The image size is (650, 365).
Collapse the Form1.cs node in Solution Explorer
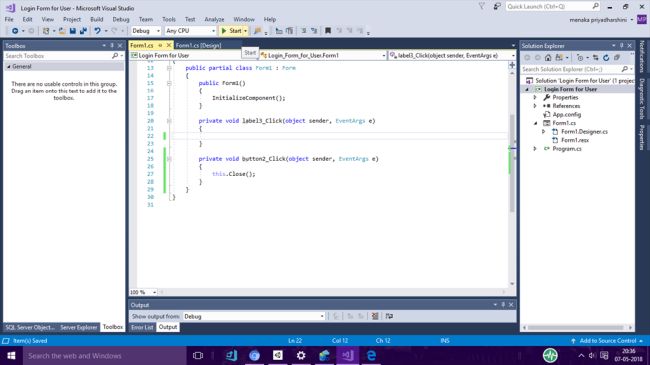(535, 123)
